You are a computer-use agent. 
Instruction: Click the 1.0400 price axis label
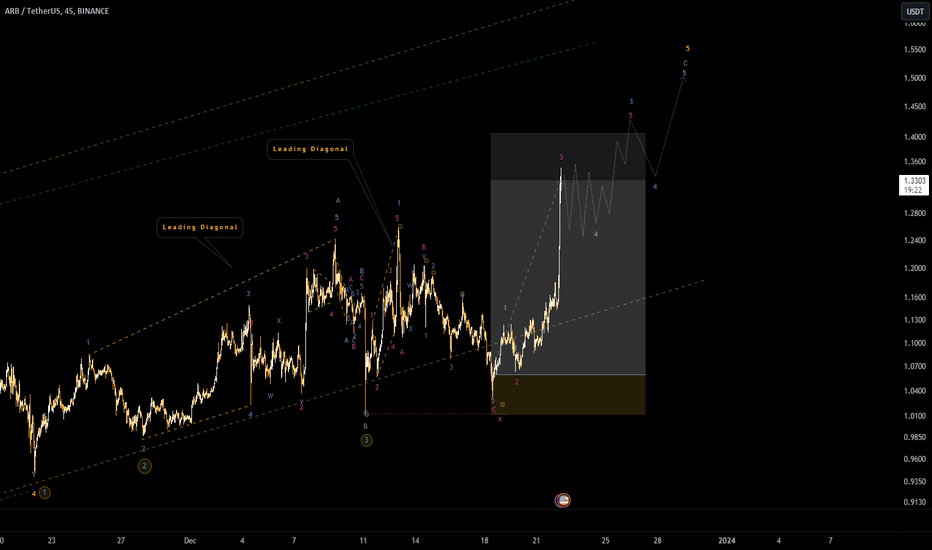pyautogui.click(x=915, y=391)
